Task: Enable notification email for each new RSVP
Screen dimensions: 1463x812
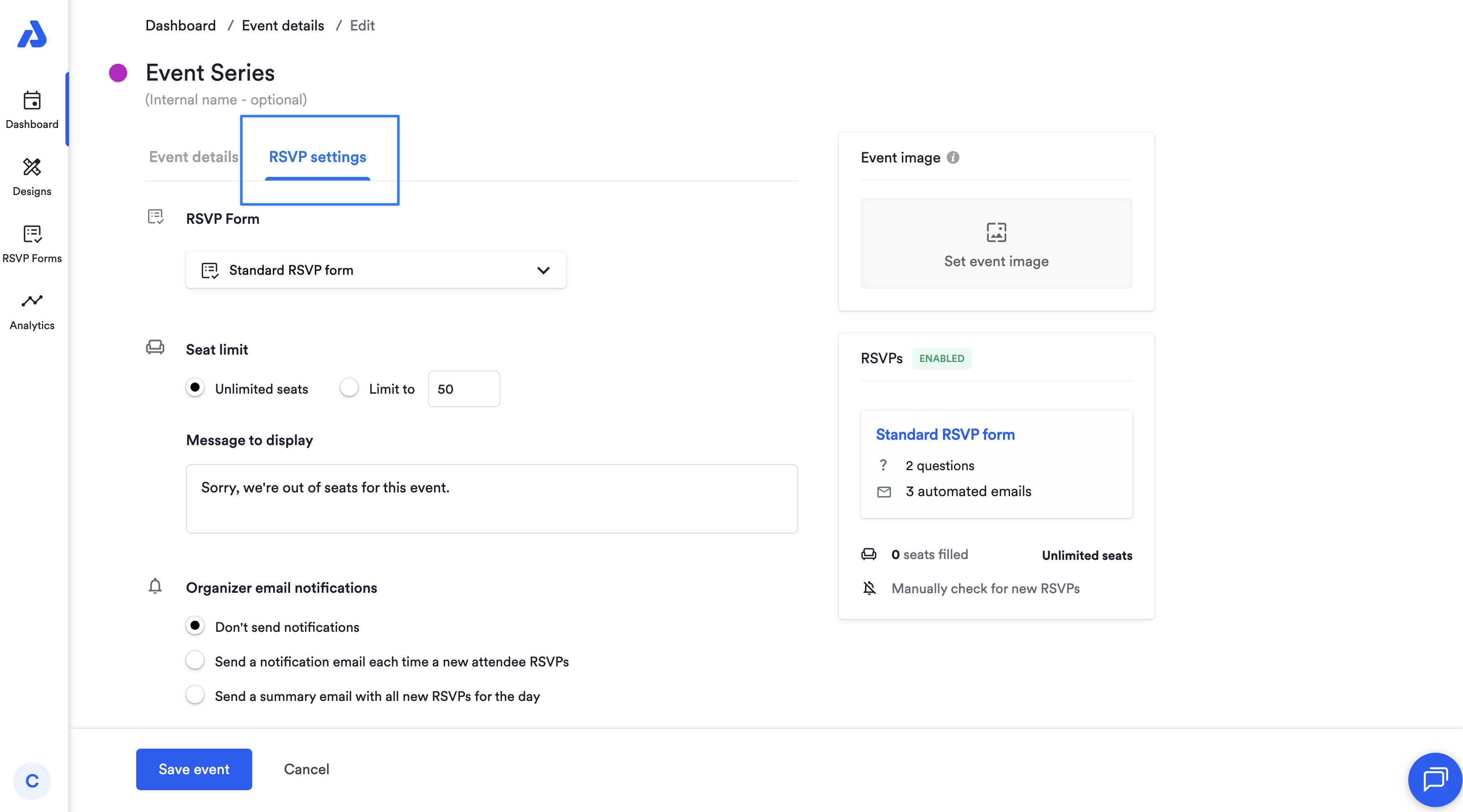Action: (x=195, y=660)
